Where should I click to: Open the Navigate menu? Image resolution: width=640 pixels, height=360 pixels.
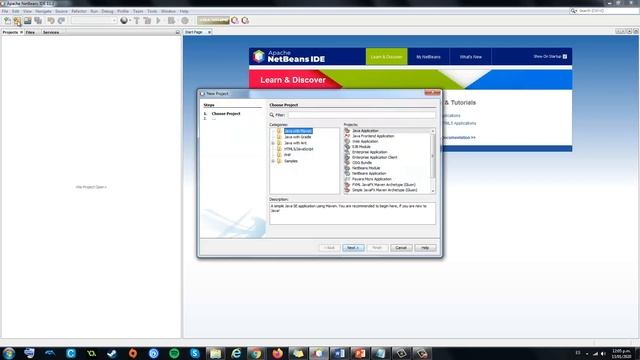[x=43, y=11]
